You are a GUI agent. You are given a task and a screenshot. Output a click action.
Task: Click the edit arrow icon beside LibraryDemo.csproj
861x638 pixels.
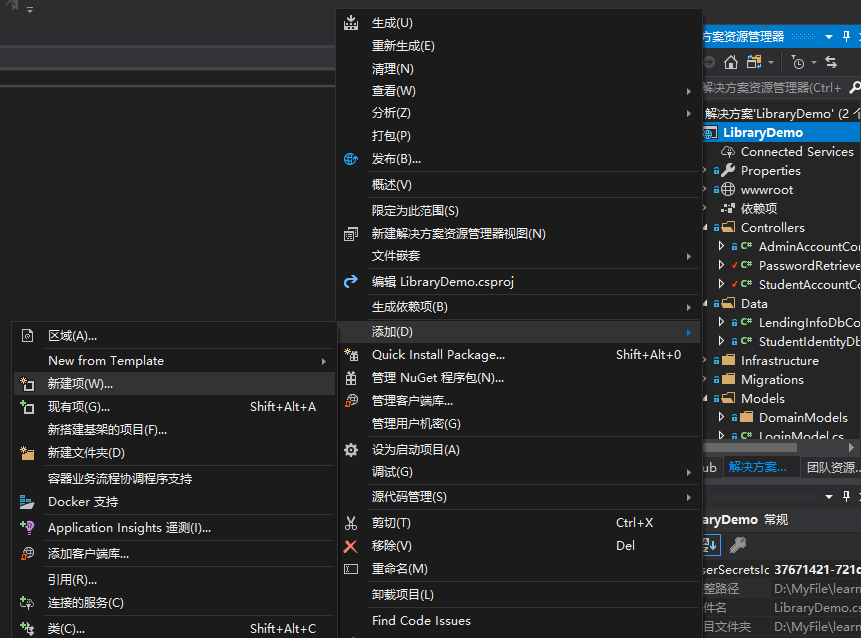pos(351,282)
